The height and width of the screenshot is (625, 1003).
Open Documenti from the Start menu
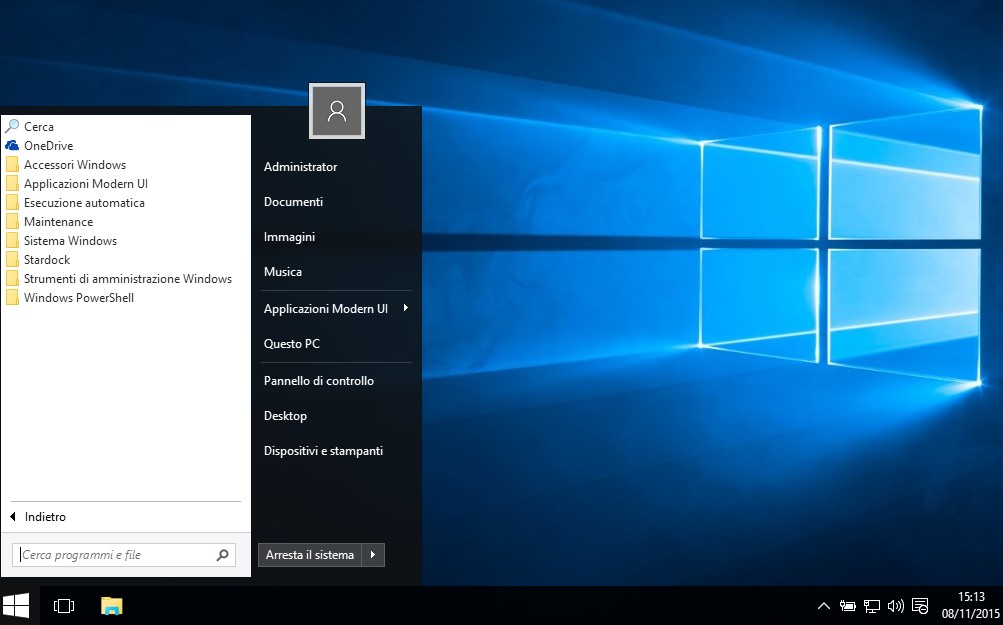point(293,202)
